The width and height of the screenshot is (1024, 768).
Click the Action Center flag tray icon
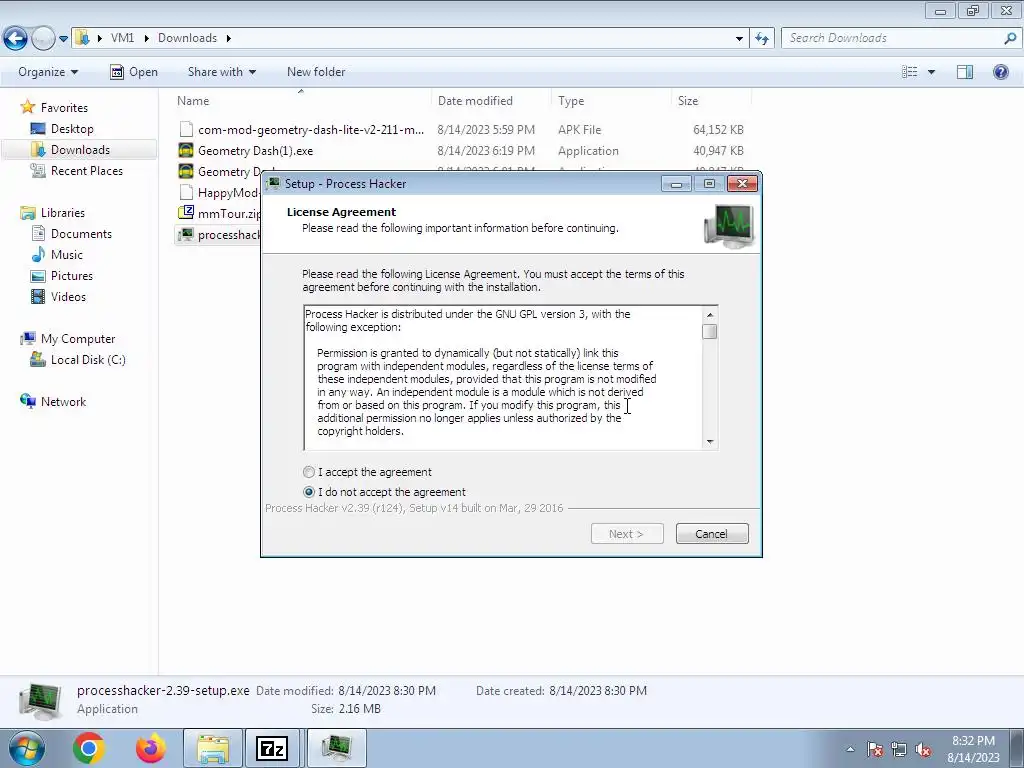pyautogui.click(x=875, y=749)
